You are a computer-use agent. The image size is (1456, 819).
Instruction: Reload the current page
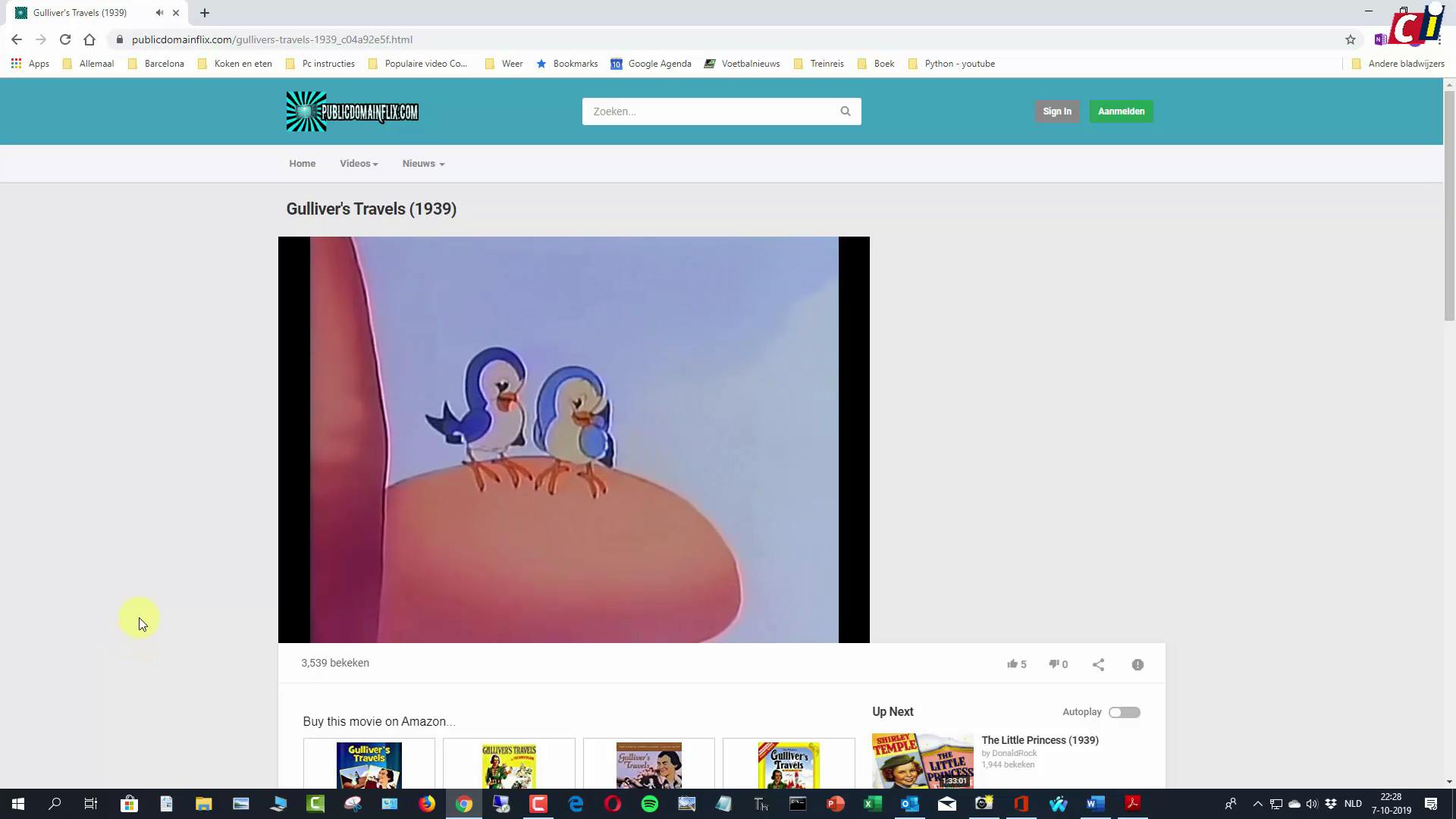[x=65, y=39]
